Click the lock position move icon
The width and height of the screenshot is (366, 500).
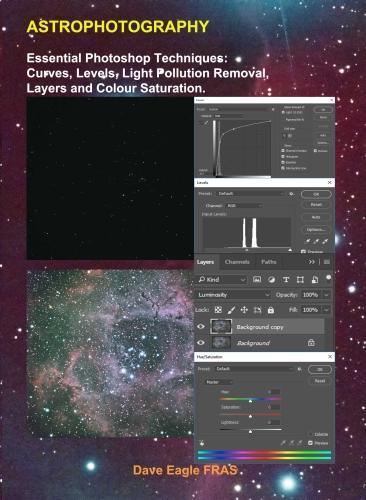tap(244, 310)
